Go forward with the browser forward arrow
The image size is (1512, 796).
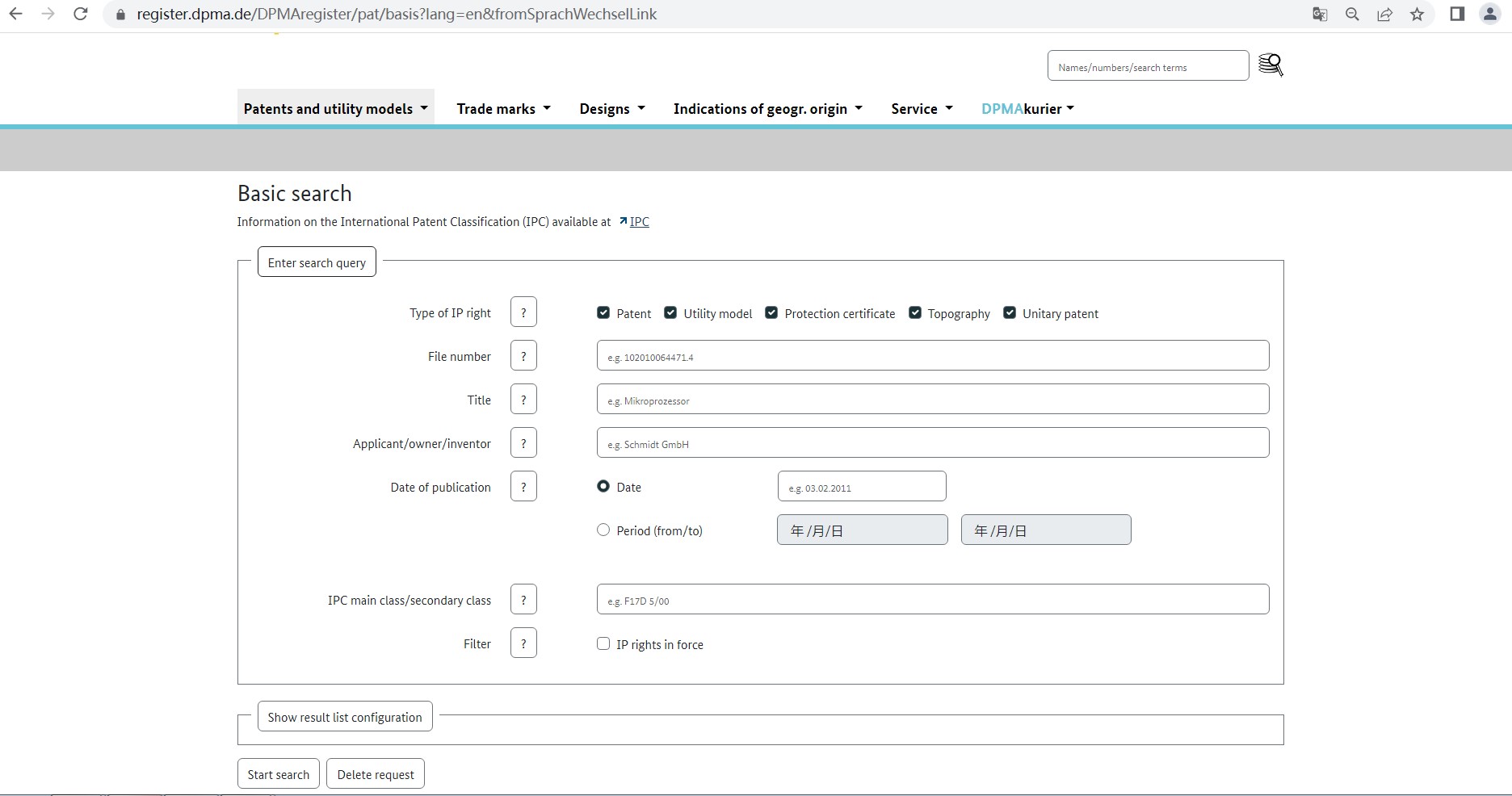(48, 14)
